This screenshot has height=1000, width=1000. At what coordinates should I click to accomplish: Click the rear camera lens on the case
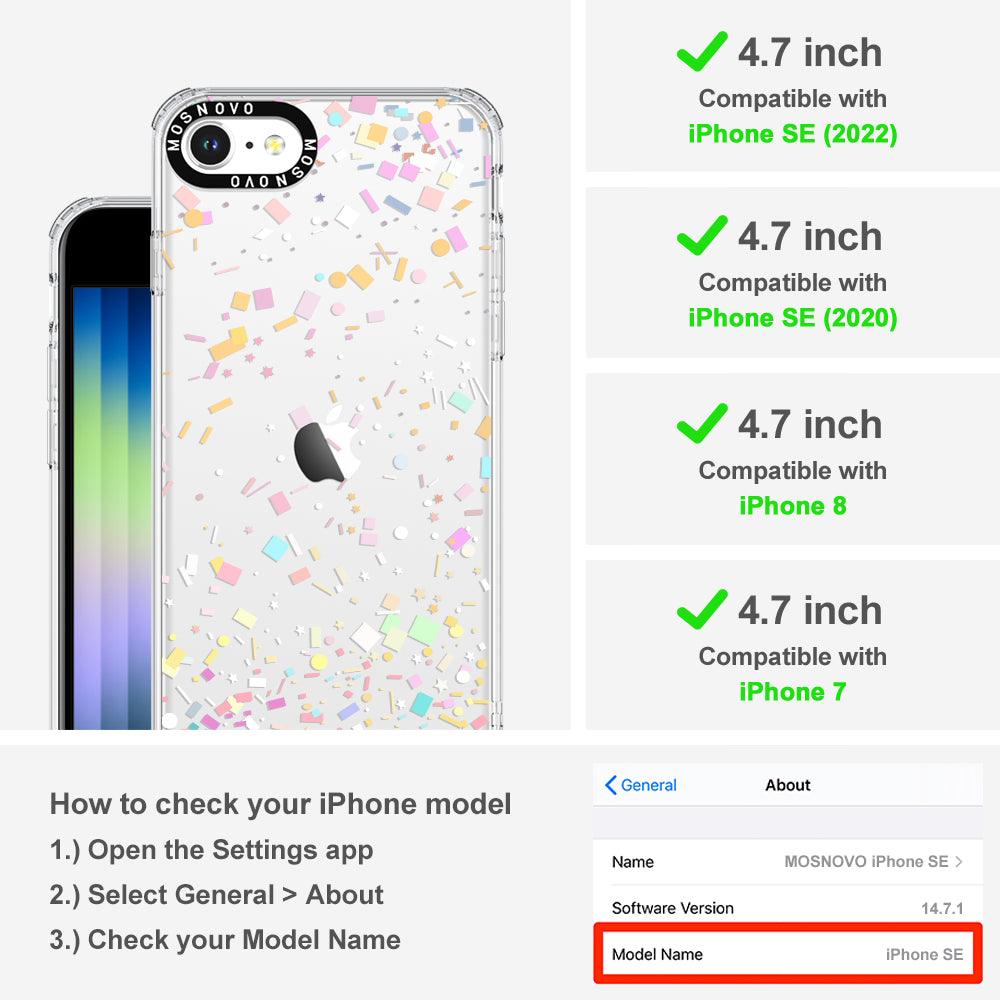pyautogui.click(x=209, y=145)
